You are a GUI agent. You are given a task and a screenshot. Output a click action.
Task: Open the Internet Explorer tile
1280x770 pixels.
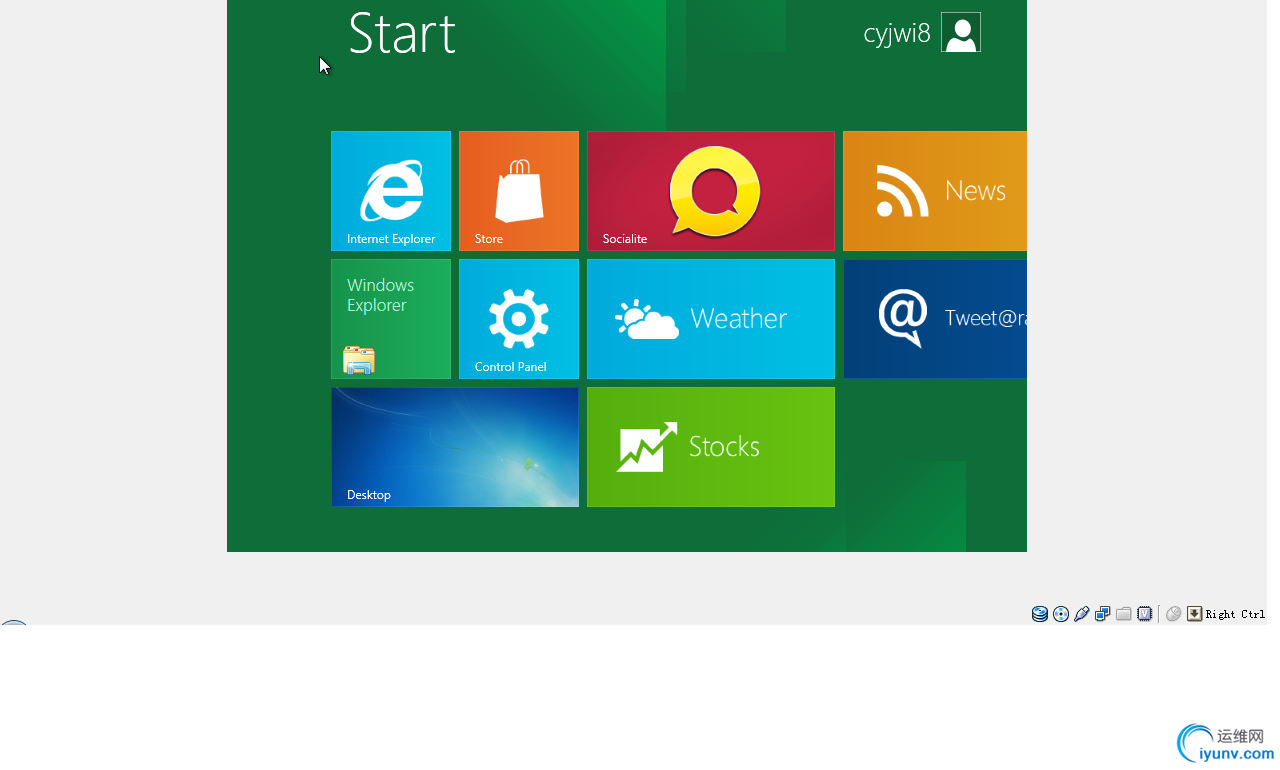point(391,191)
